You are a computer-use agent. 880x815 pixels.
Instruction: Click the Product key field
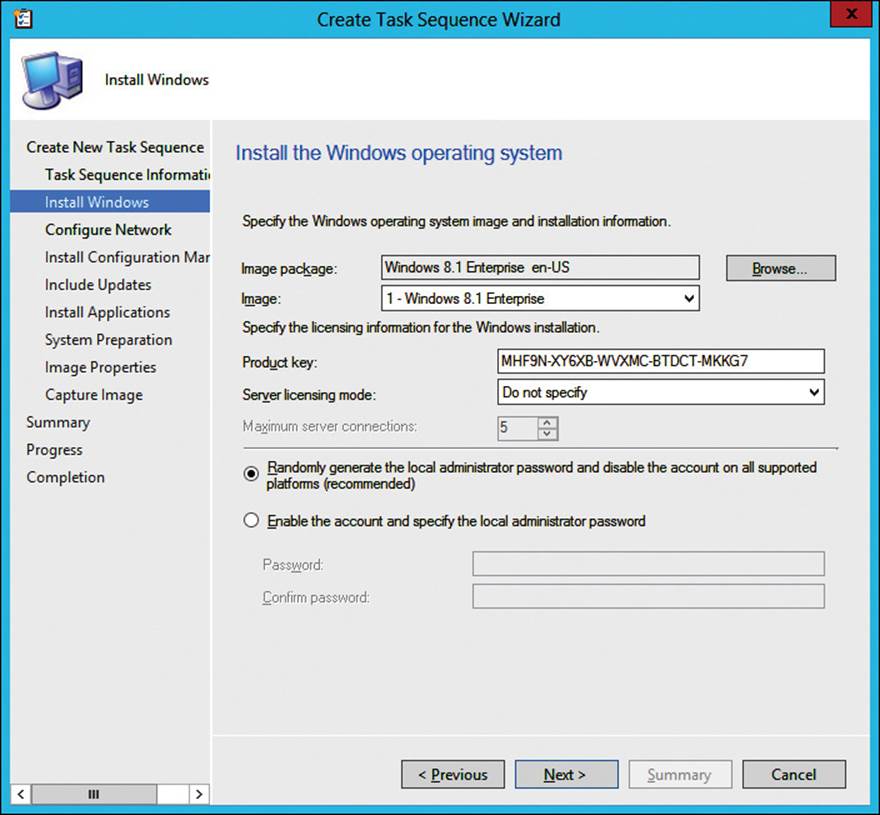(661, 361)
